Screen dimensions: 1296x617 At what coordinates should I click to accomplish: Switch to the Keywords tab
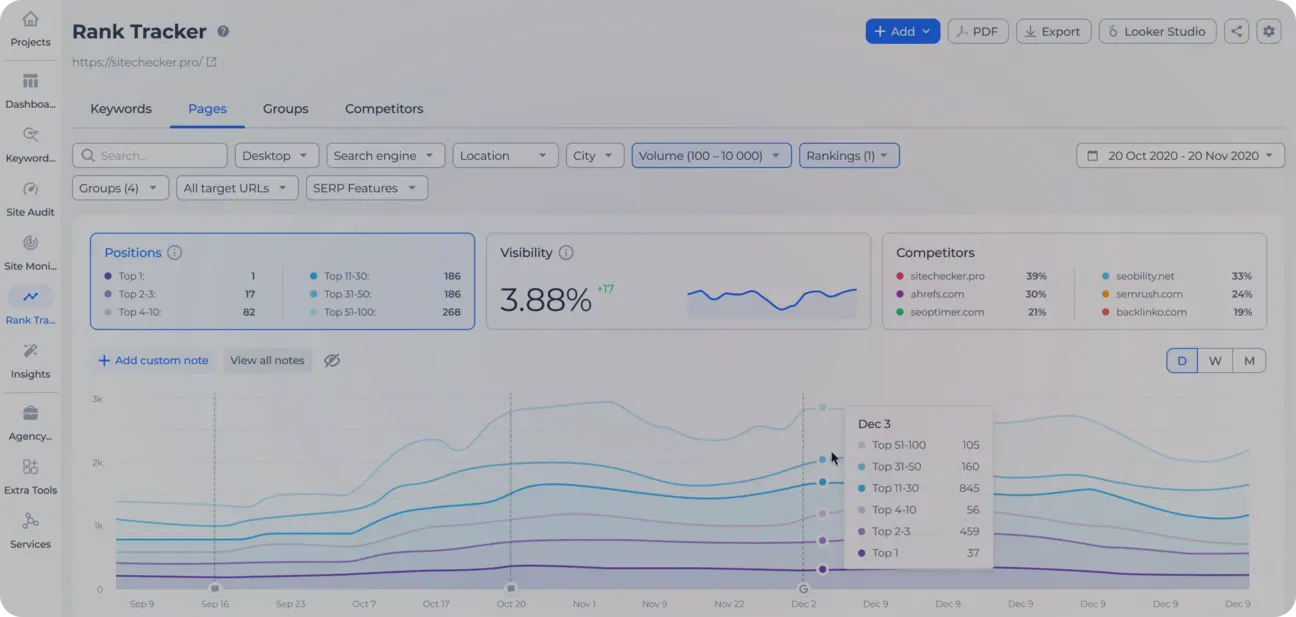tap(121, 109)
